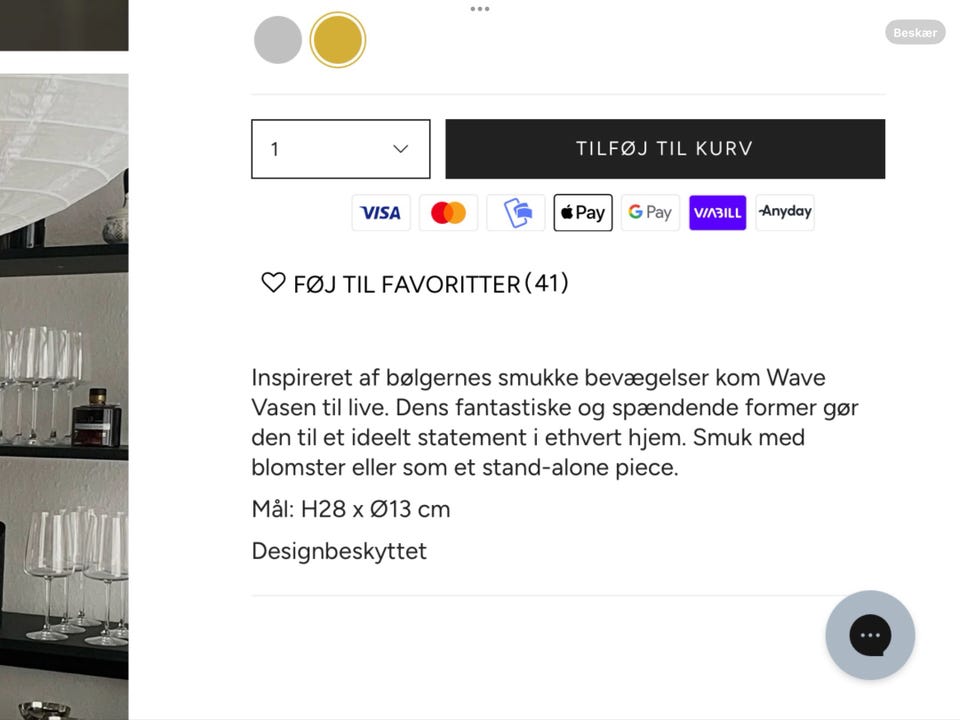Click the ViaBill payment icon
The height and width of the screenshot is (720, 960).
(x=718, y=212)
